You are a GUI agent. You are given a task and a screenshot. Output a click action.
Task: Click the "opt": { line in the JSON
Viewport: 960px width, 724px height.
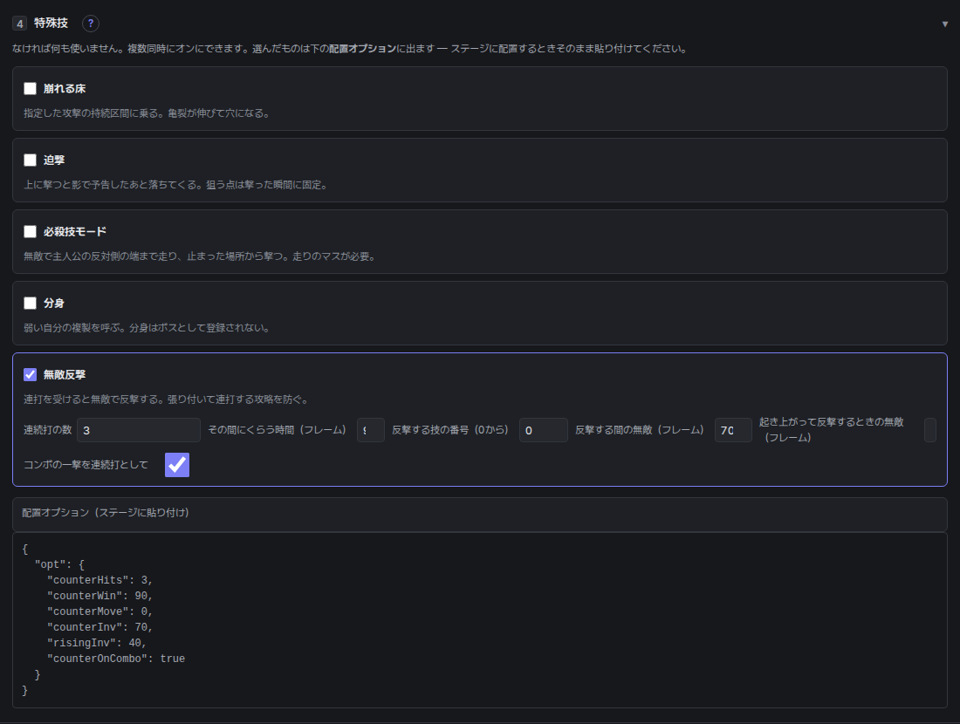click(59, 565)
